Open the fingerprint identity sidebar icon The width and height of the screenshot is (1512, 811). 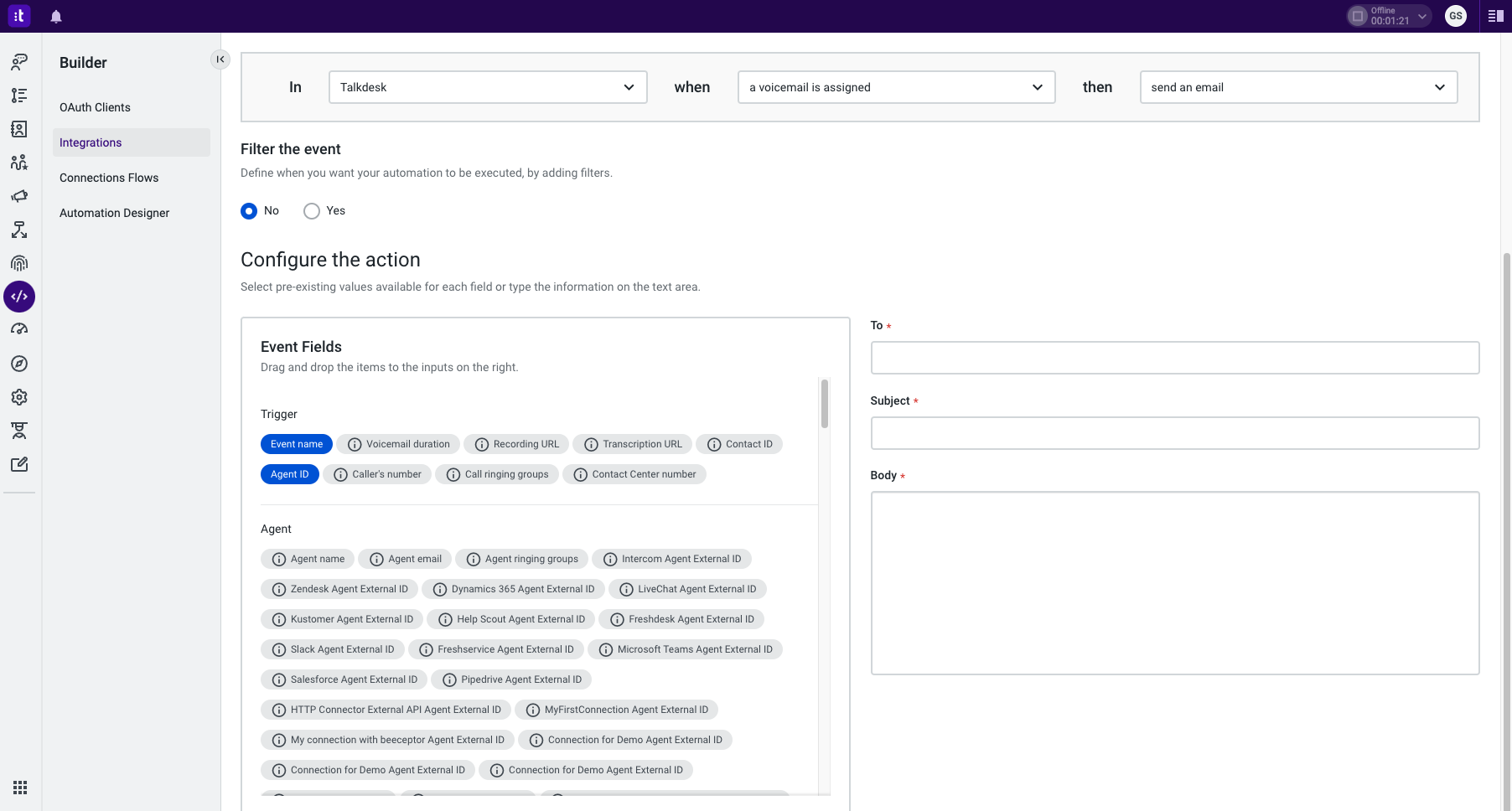(19, 263)
